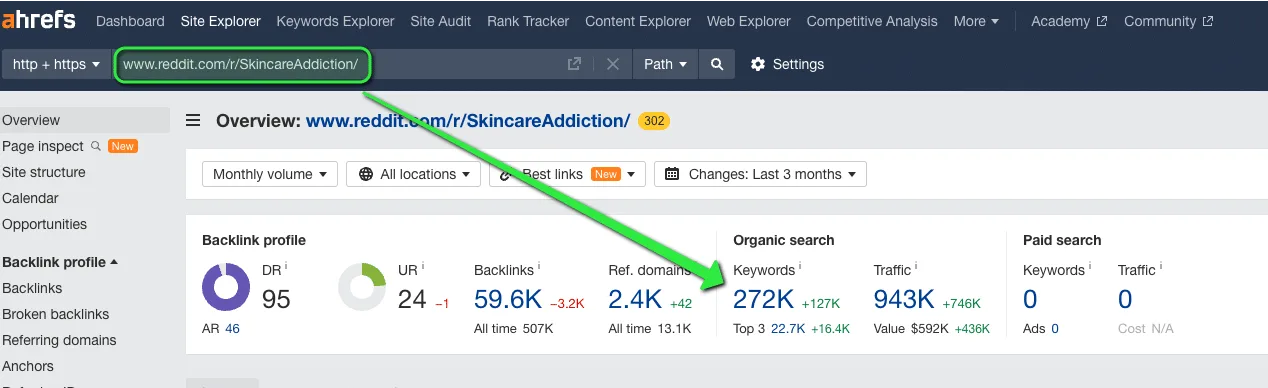Expand the Monthly volume dropdown
Viewport: 1268px width, 388px height.
(x=270, y=174)
